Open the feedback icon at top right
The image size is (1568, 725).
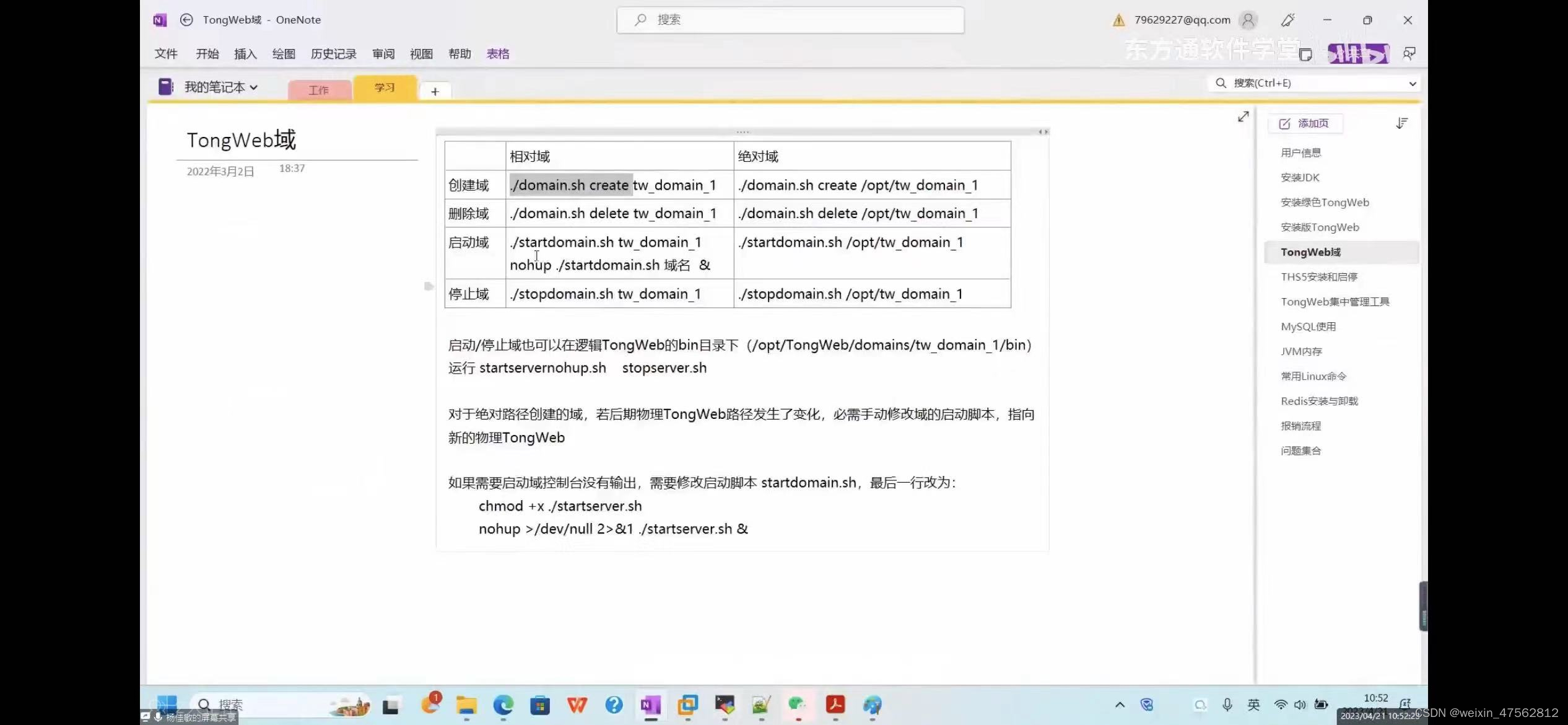pos(1409,54)
